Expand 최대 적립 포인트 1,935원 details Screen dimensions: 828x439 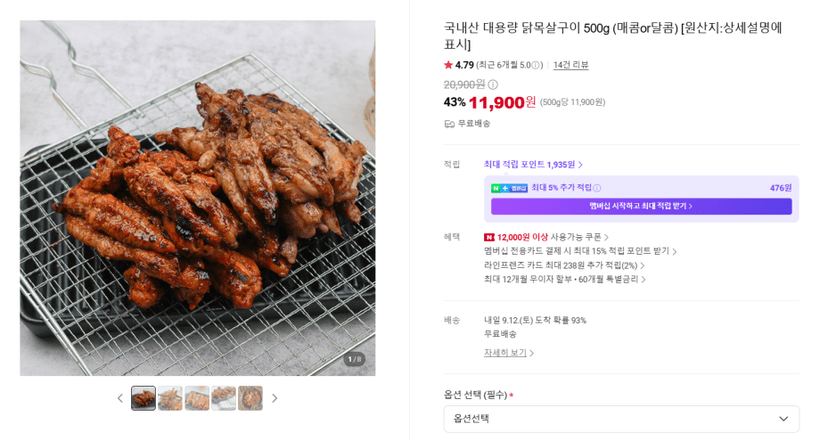[533, 165]
